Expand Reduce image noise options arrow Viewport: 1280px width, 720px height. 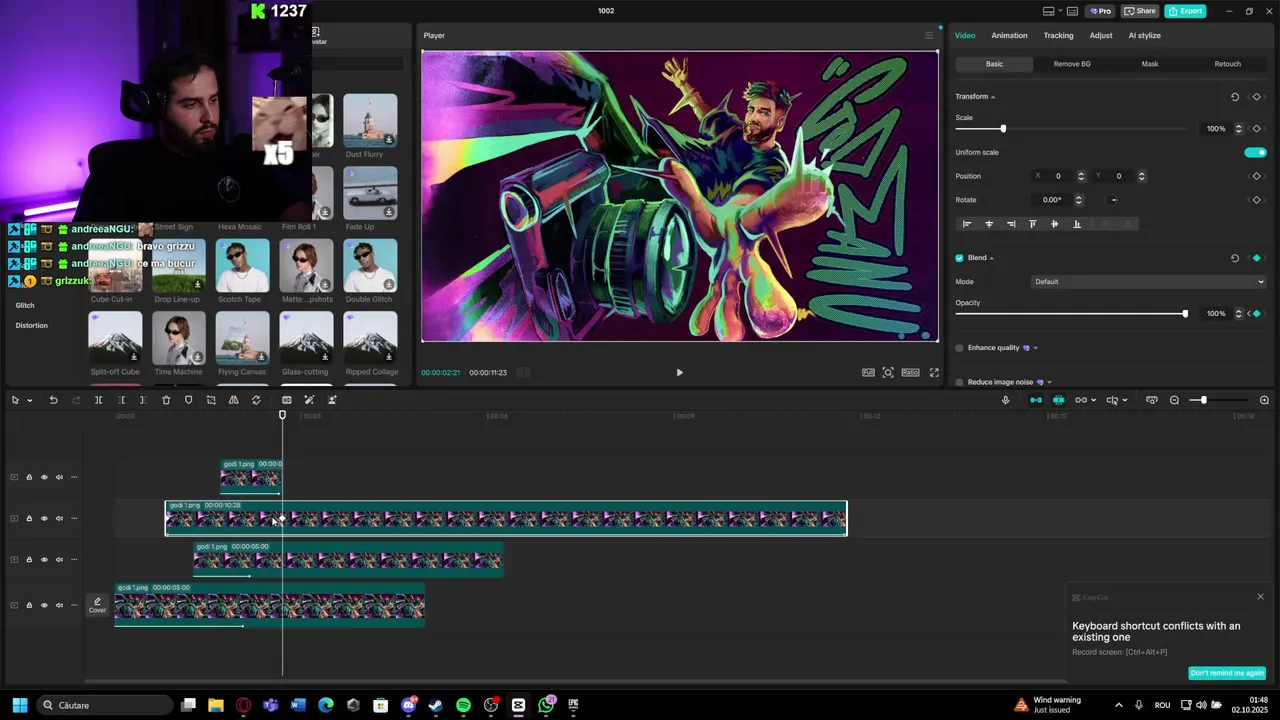tap(1049, 382)
